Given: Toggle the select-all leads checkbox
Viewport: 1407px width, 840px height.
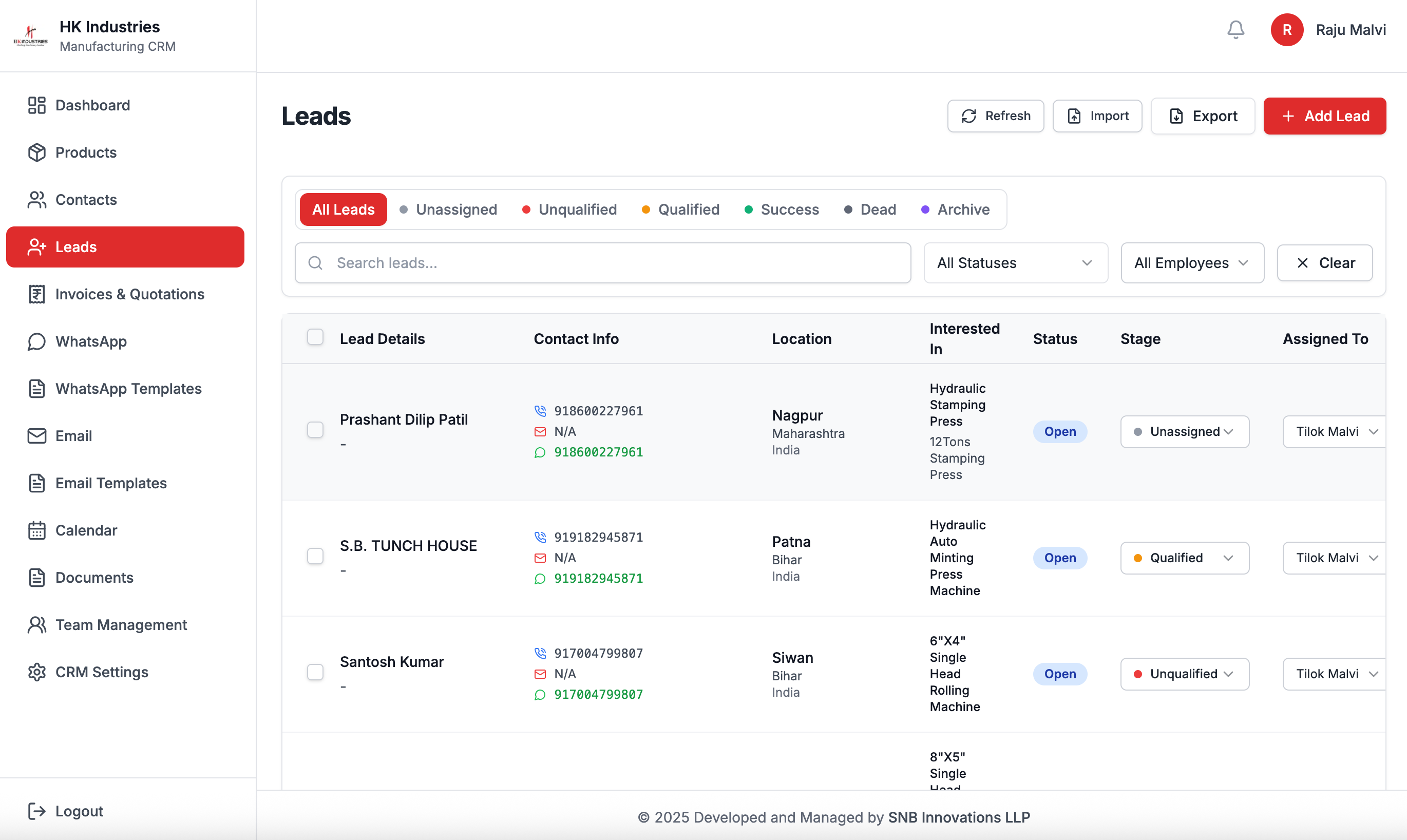Looking at the screenshot, I should tap(315, 337).
